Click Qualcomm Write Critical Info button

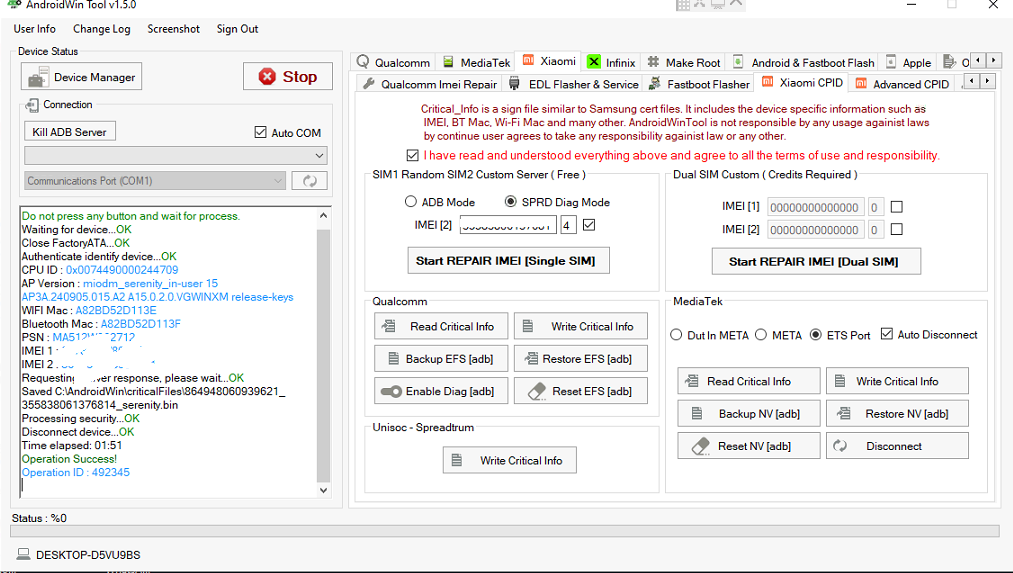(580, 326)
